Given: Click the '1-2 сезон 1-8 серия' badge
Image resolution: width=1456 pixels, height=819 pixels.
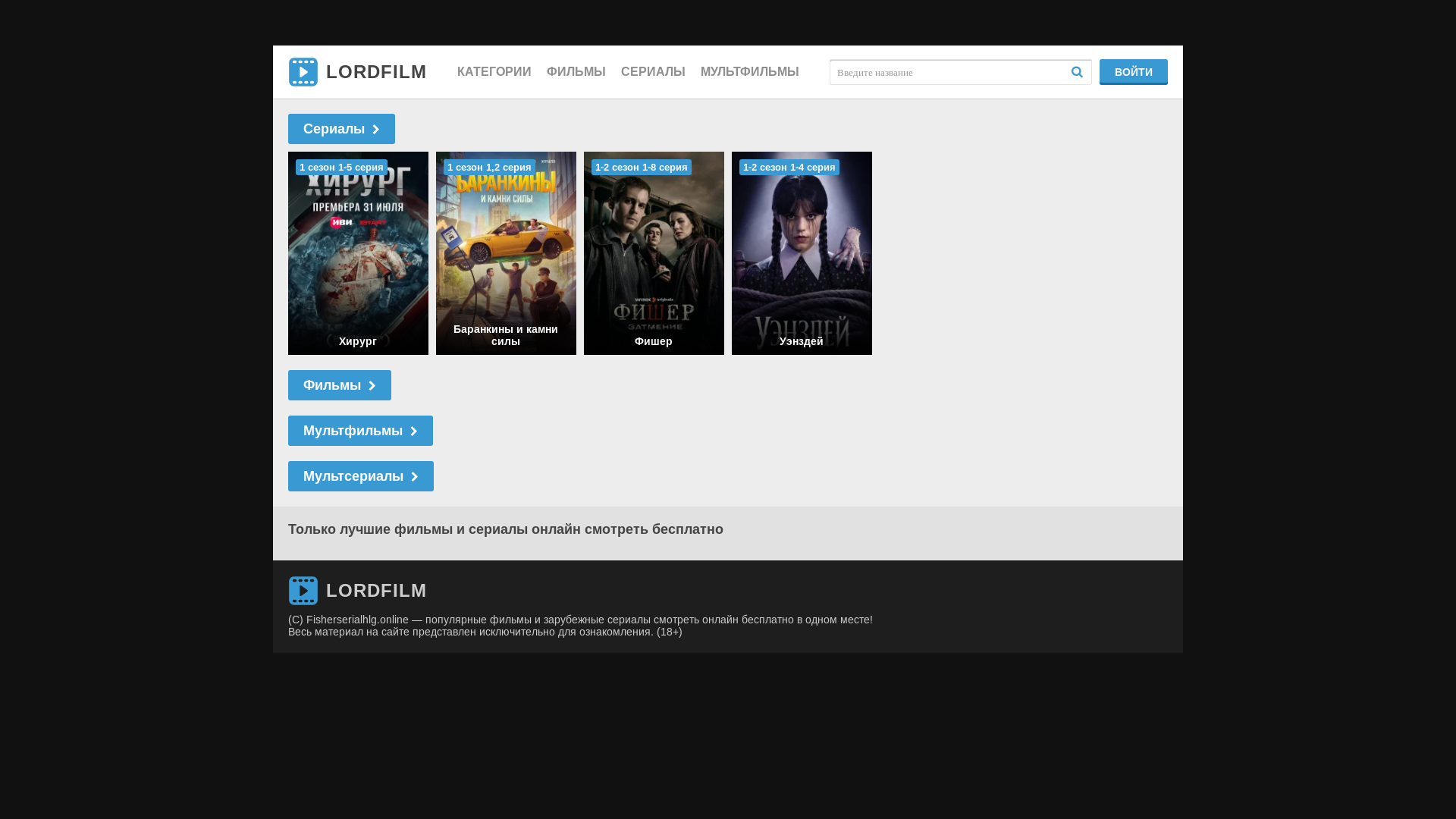Looking at the screenshot, I should click(x=642, y=168).
